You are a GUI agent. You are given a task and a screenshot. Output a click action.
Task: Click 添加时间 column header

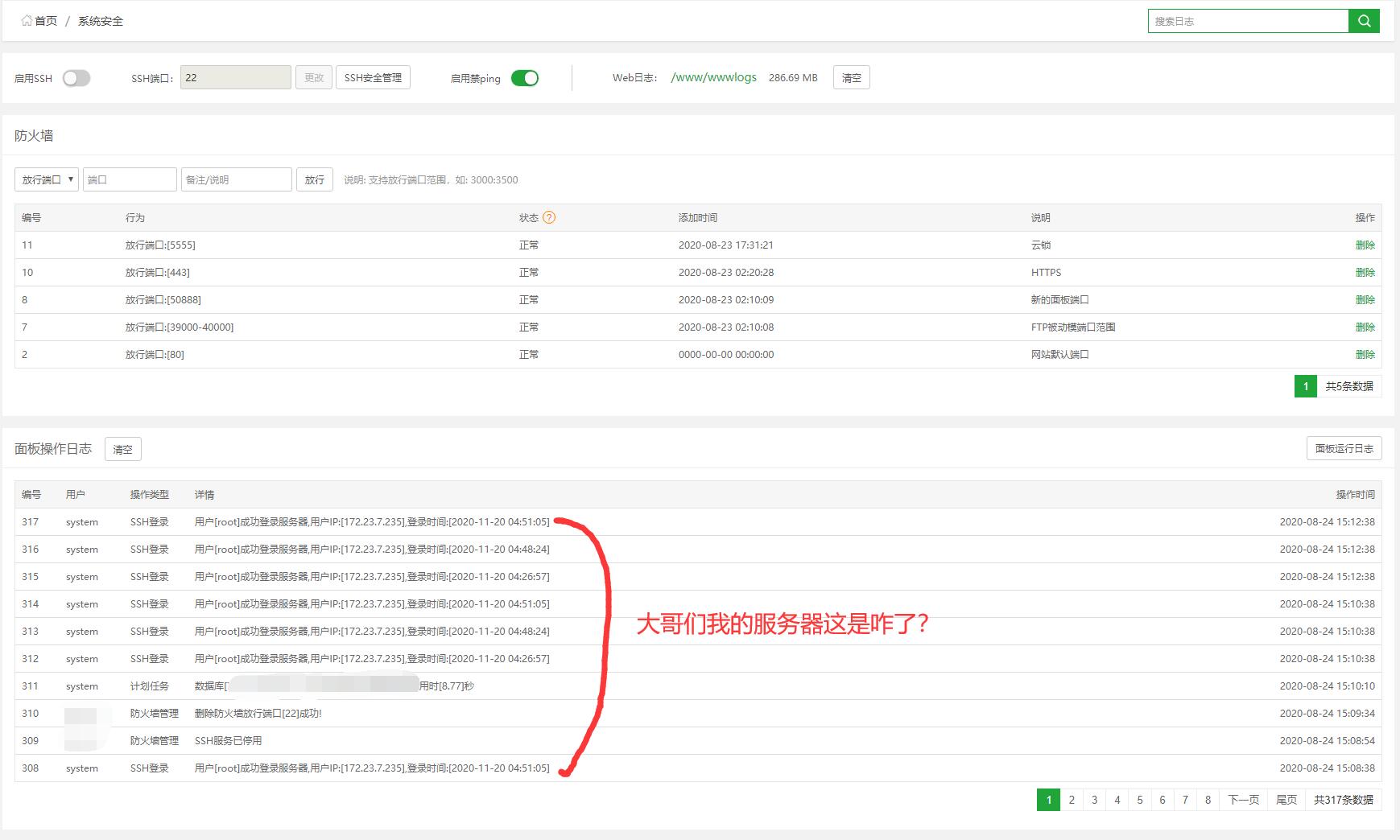698,217
